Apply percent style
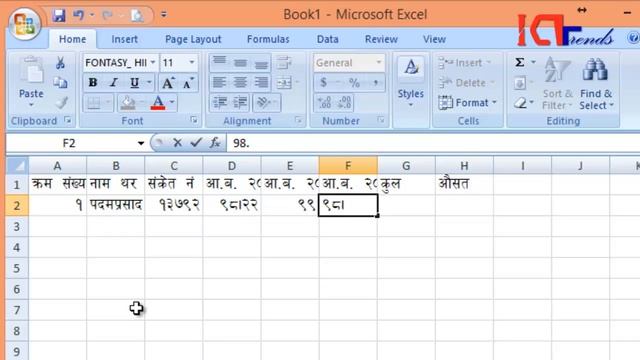The height and width of the screenshot is (360, 640). tap(354, 83)
